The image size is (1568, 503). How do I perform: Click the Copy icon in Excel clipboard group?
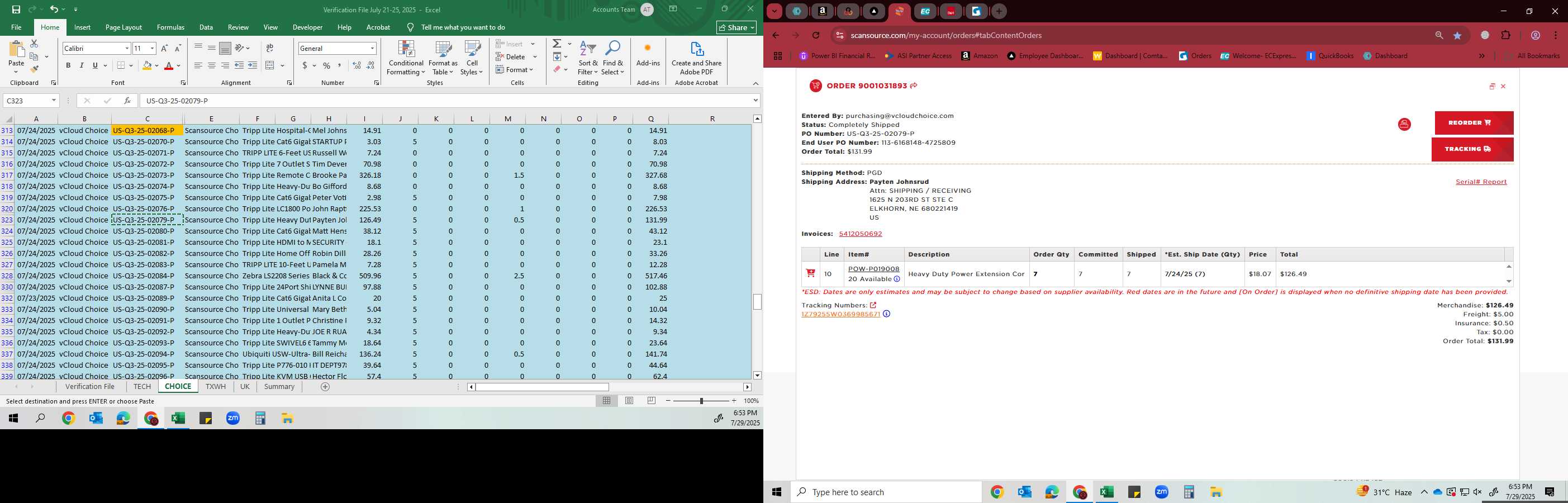click(34, 56)
